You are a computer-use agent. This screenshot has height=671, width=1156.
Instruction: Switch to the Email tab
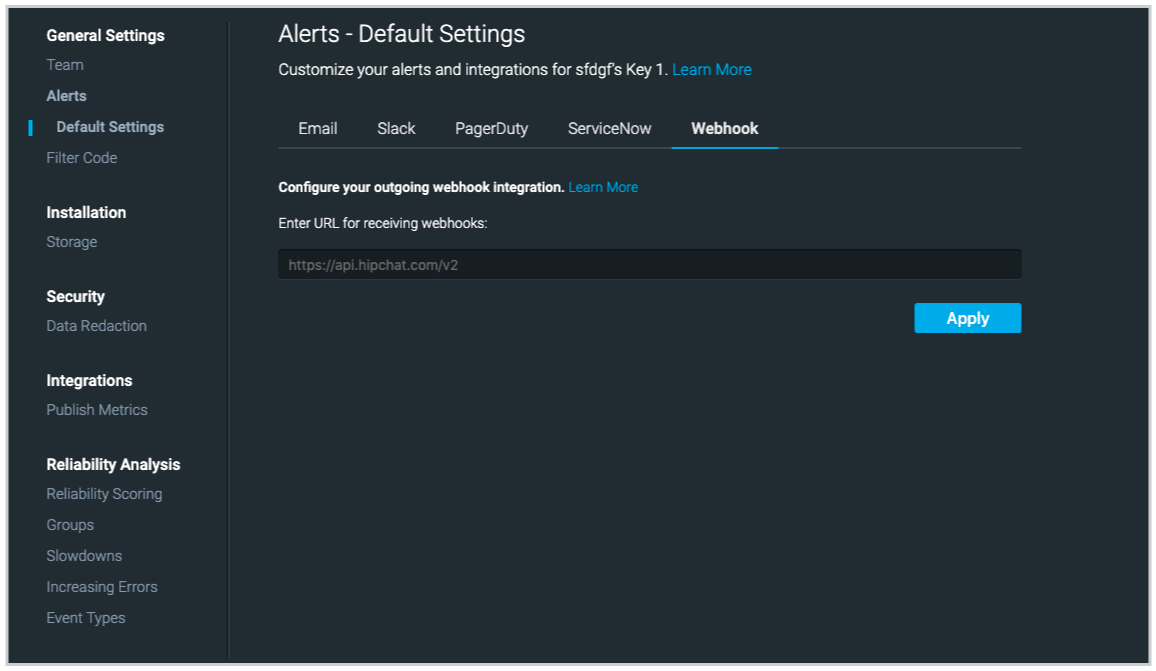point(318,128)
